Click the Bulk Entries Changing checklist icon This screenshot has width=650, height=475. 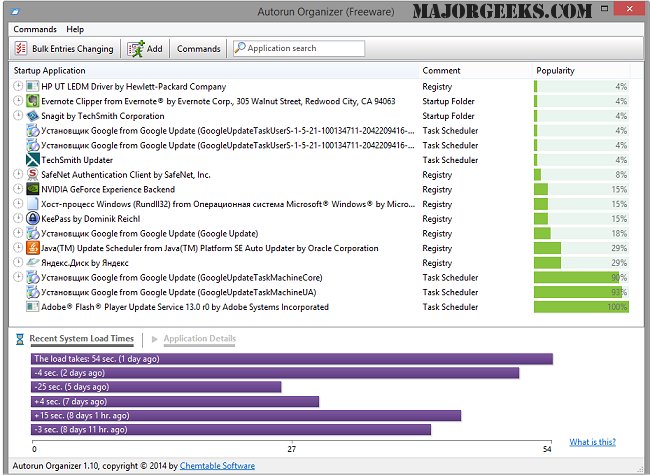point(21,48)
